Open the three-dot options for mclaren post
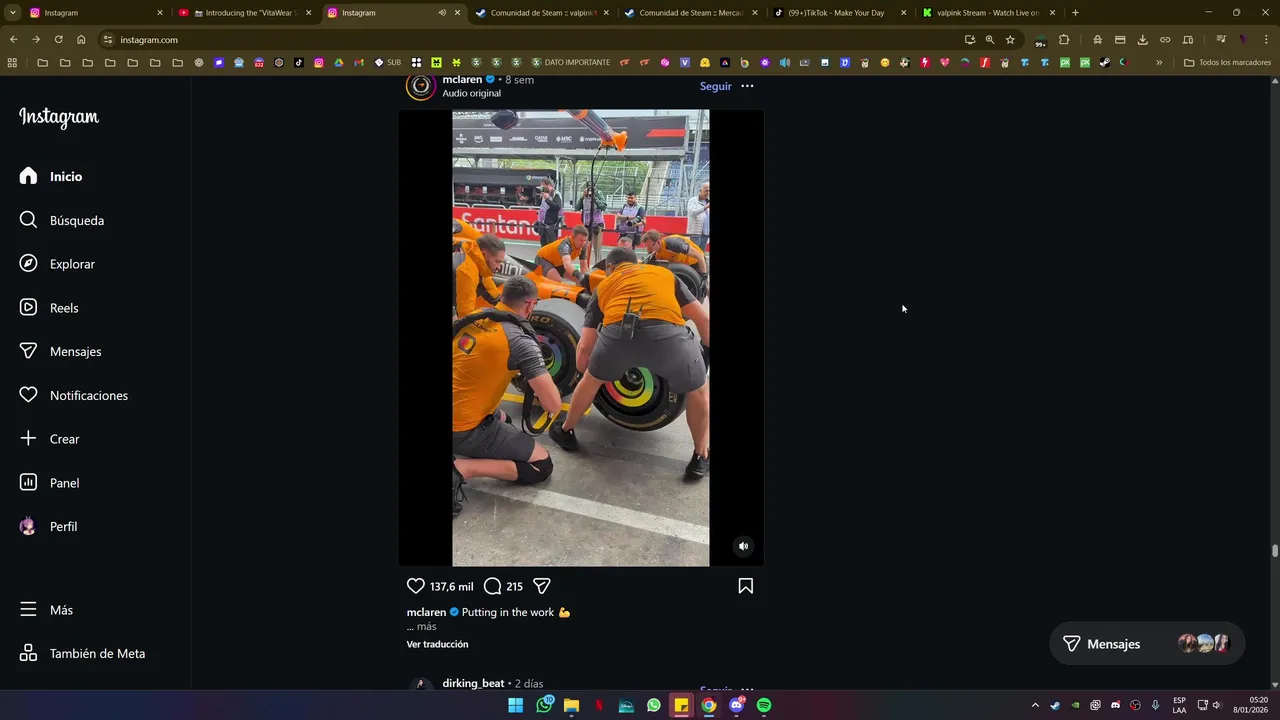This screenshot has width=1280, height=720. [x=747, y=86]
